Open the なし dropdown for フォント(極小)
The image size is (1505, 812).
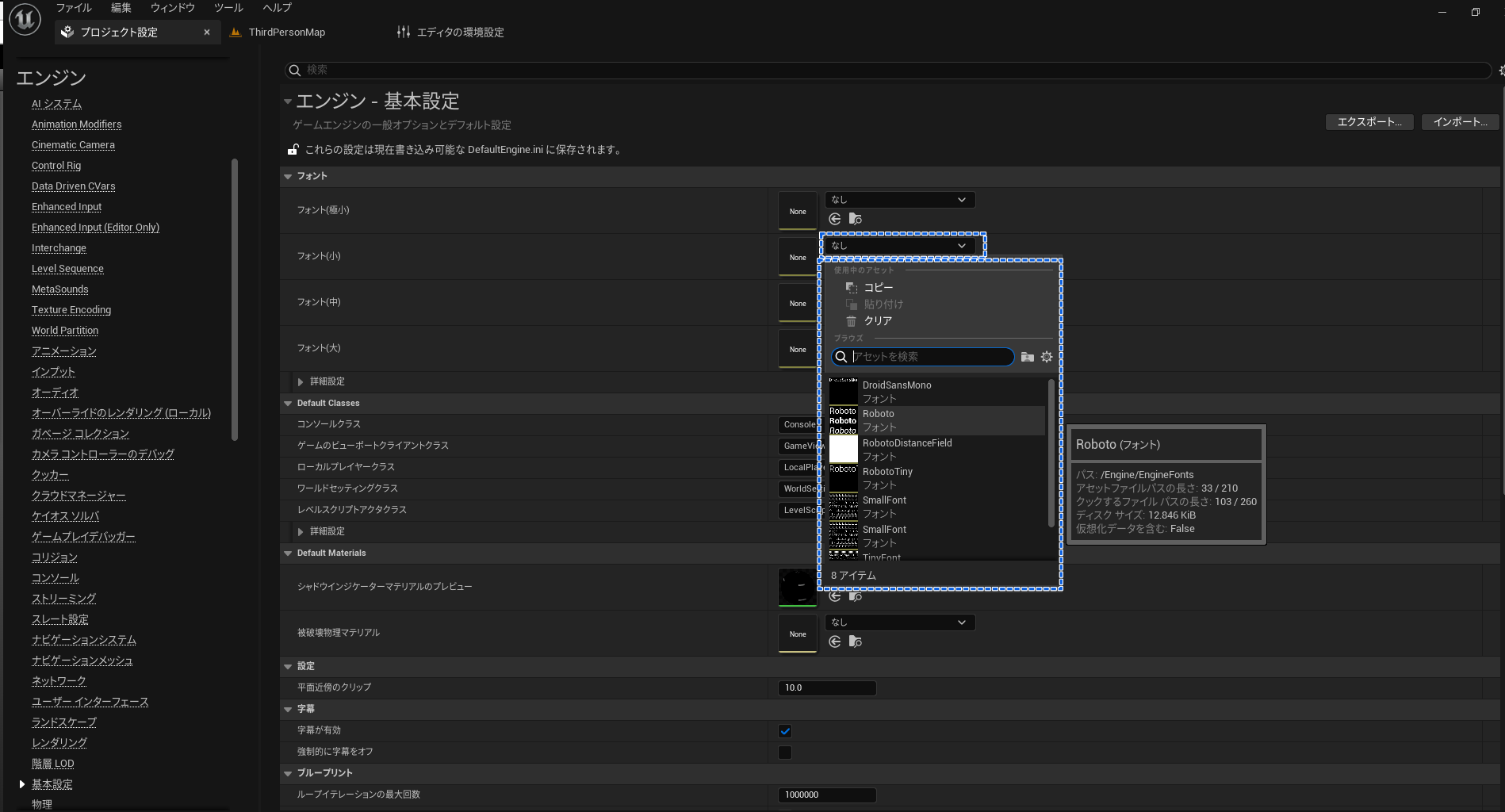898,199
